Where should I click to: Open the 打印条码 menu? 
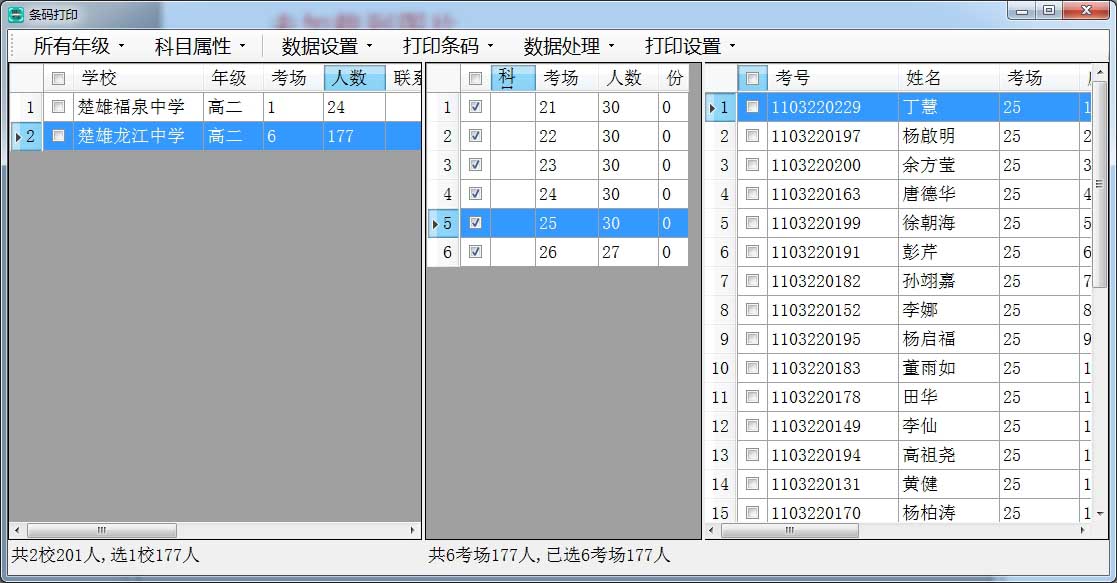coord(448,46)
